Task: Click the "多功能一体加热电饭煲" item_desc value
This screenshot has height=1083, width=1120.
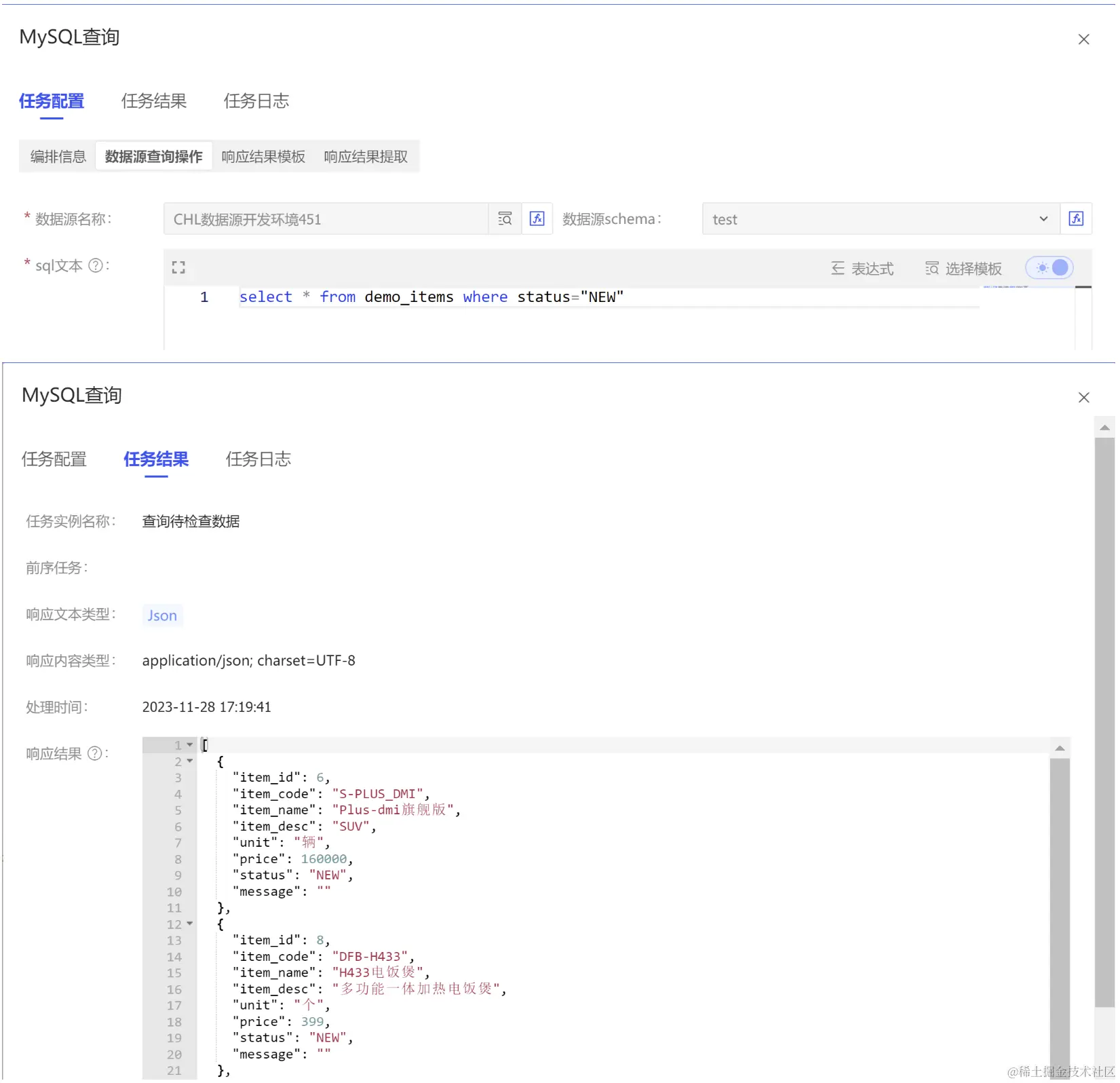Action: (x=416, y=989)
